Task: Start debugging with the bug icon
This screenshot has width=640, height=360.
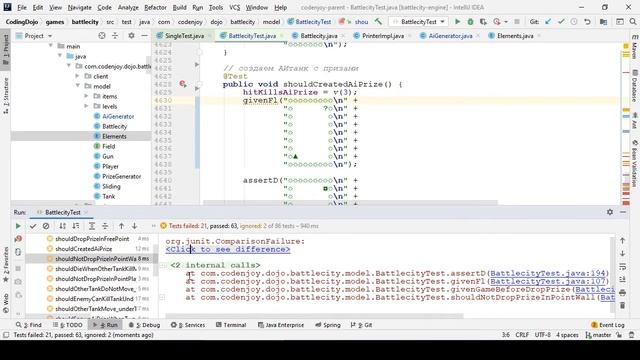Action: (470, 22)
